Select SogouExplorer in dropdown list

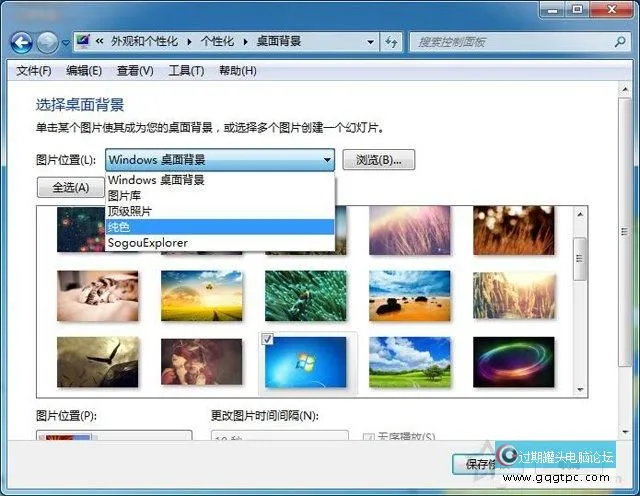[x=220, y=243]
